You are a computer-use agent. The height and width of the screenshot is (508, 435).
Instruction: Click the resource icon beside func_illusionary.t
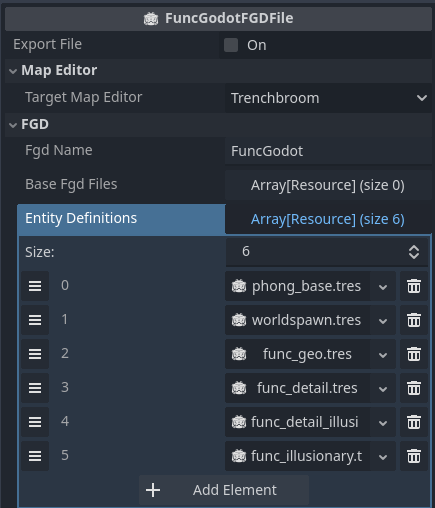(x=239, y=456)
